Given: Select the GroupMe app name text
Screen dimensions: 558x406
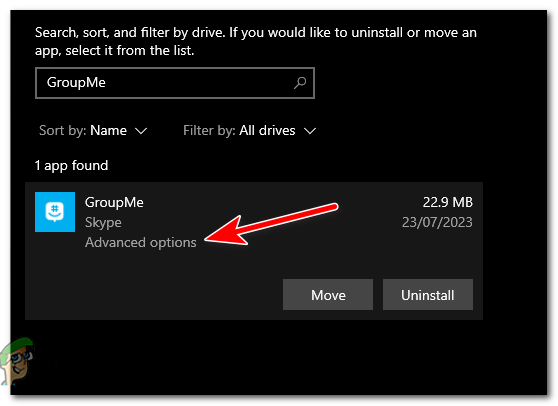Looking at the screenshot, I should 114,202.
